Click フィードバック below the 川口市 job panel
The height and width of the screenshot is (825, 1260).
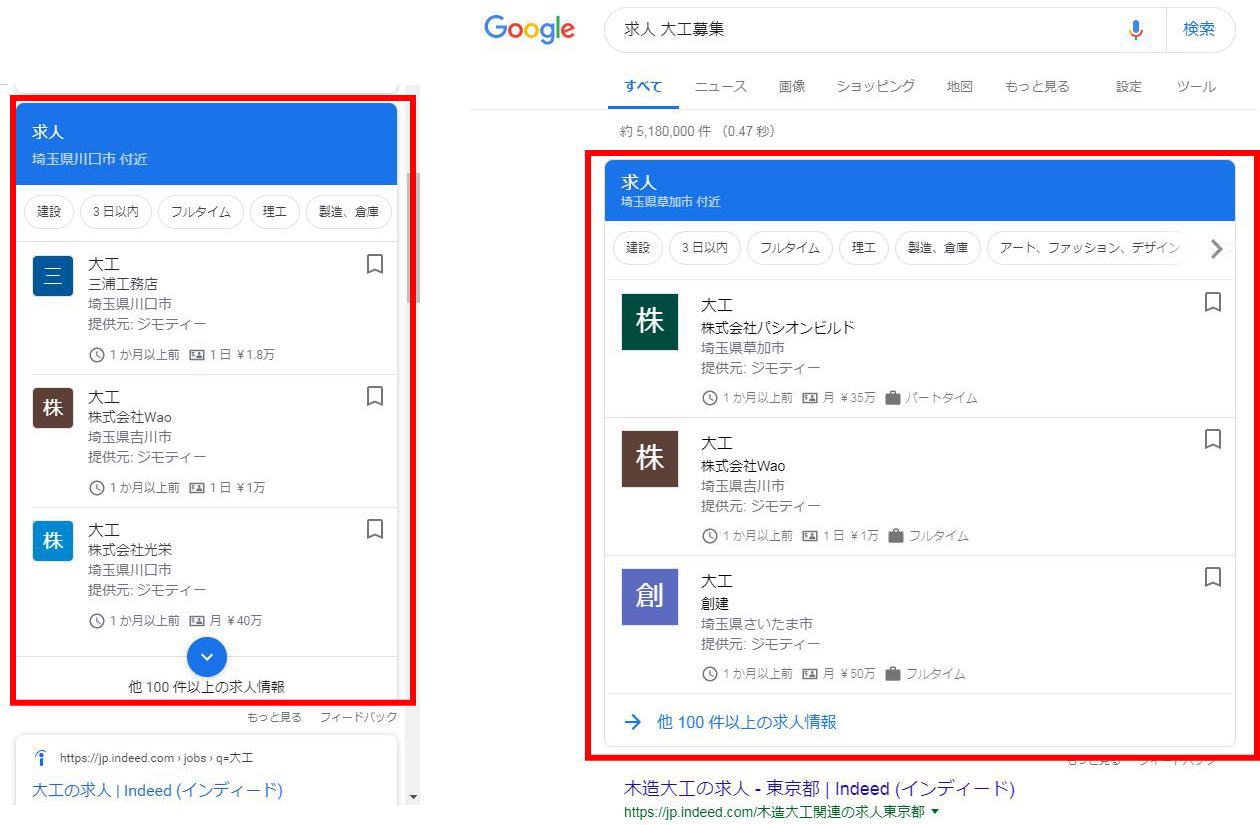(358, 717)
